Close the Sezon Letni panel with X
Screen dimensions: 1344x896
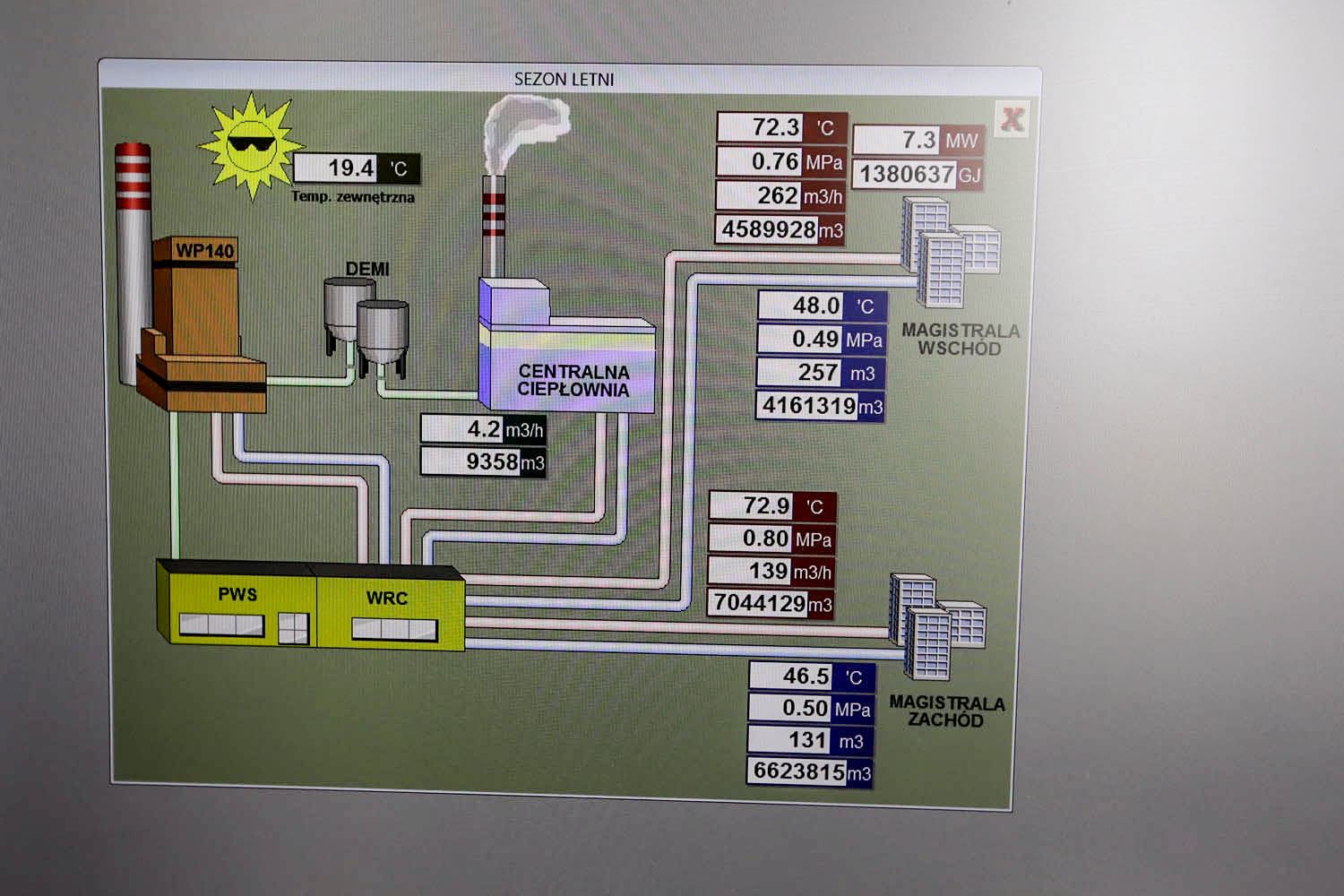point(1012,119)
